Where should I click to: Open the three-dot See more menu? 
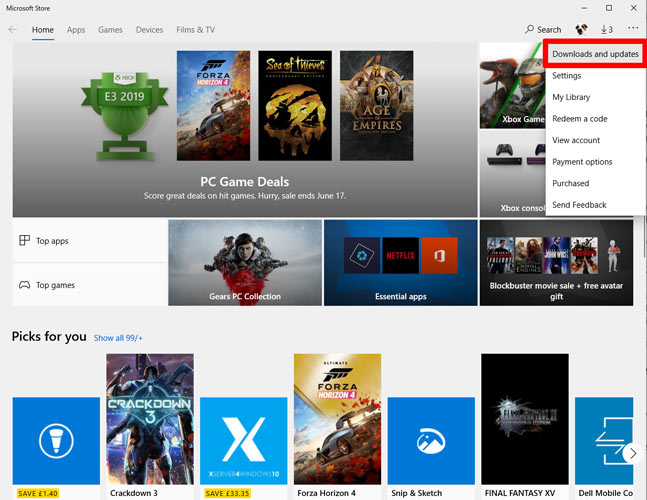[x=633, y=28]
